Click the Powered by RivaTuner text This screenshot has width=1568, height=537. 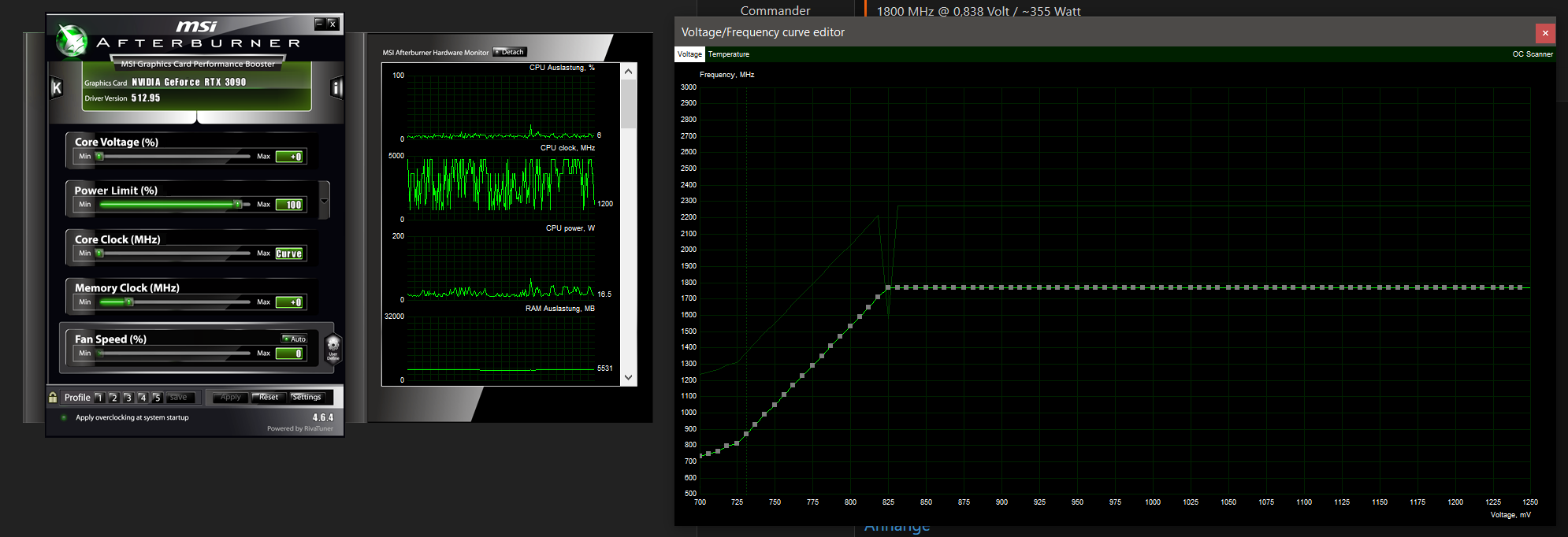pos(300,428)
